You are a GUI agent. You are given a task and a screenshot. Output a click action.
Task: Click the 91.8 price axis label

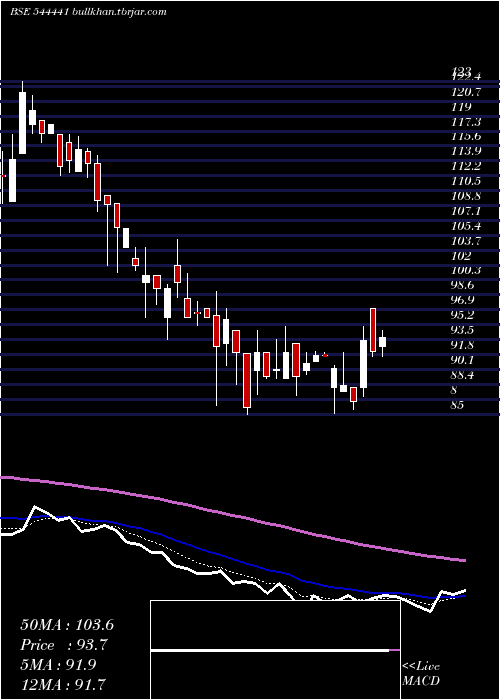(463, 345)
